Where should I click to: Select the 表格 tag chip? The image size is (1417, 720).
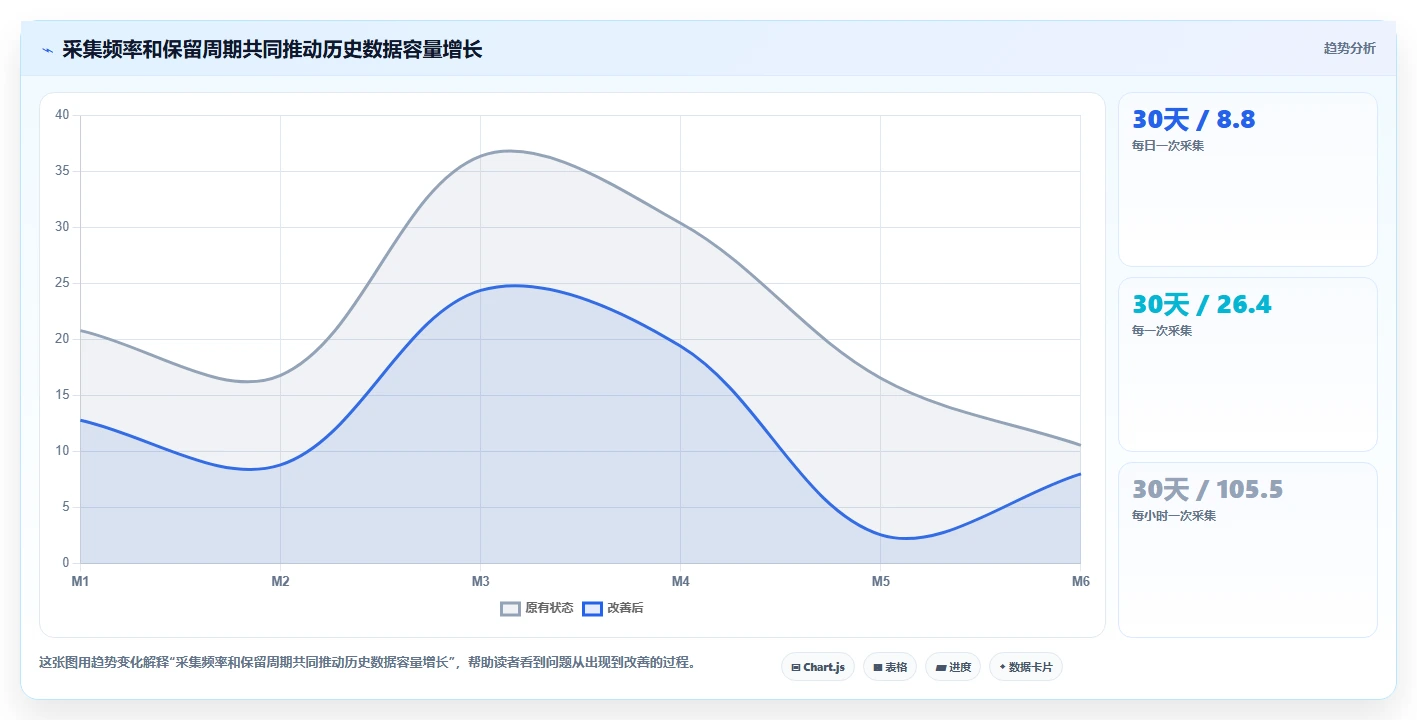tap(890, 667)
